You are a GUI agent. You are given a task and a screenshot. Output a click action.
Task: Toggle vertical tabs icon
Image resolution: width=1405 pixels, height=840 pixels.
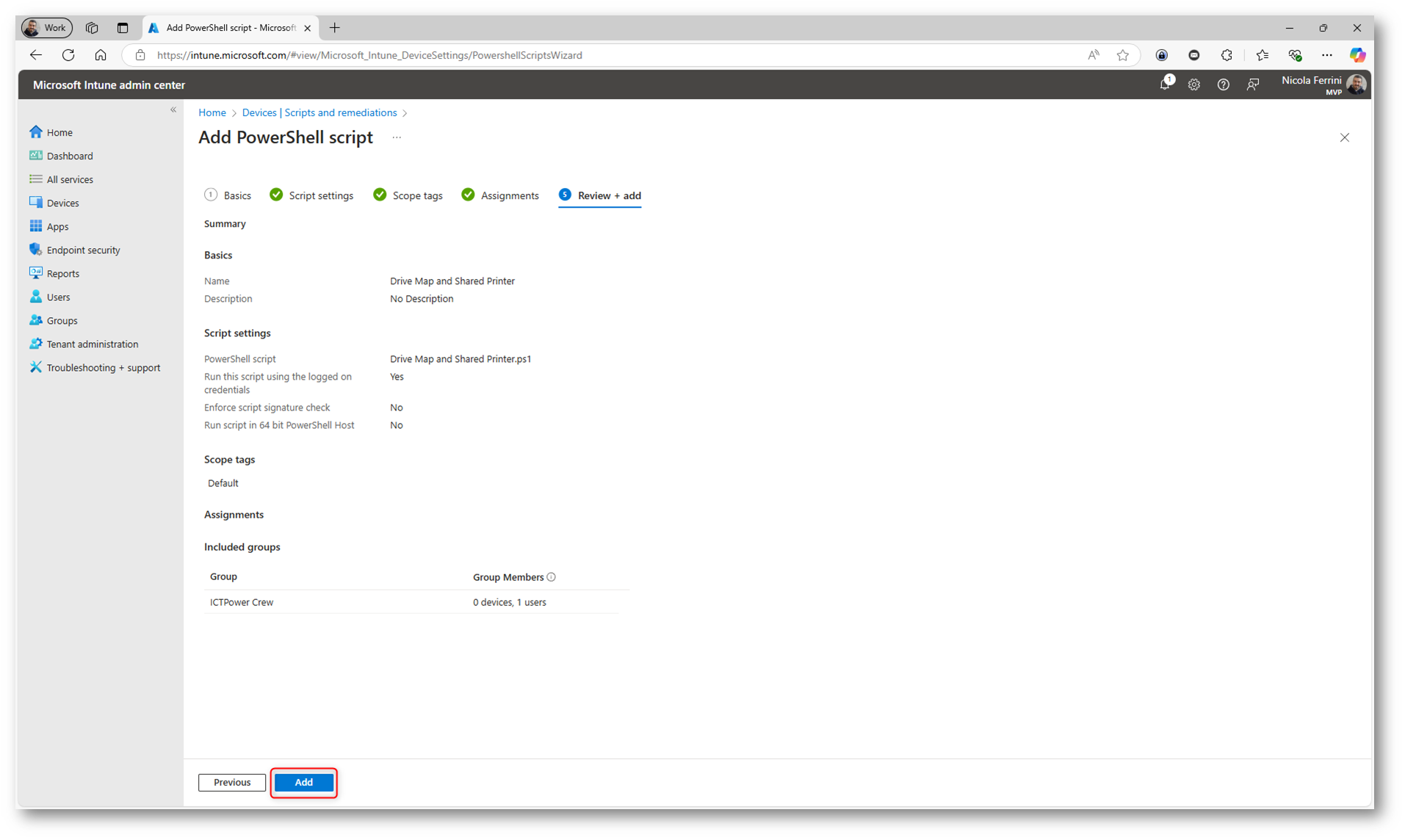click(123, 28)
